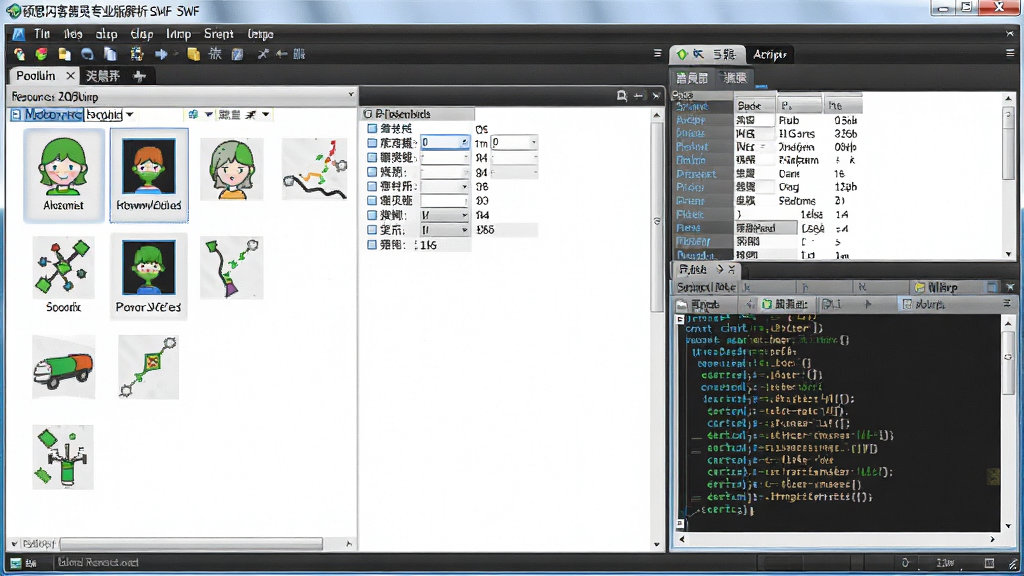Open the combo box right of the 1m label
Image resolution: width=1024 pixels, height=576 pixels.
coord(514,142)
